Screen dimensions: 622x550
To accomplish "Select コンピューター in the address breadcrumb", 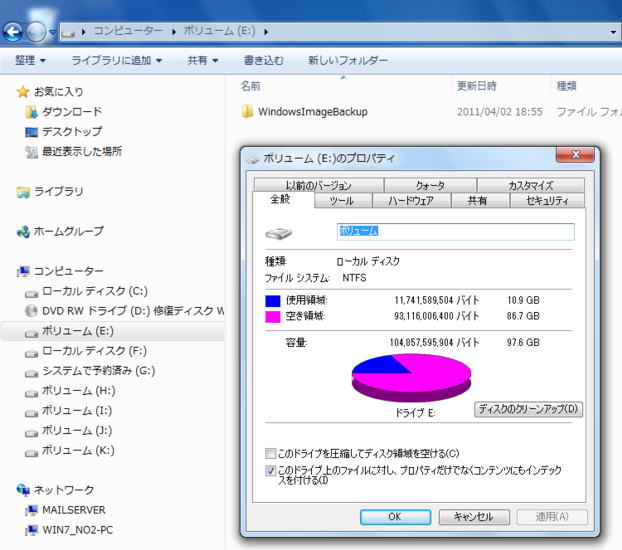I will (128, 31).
